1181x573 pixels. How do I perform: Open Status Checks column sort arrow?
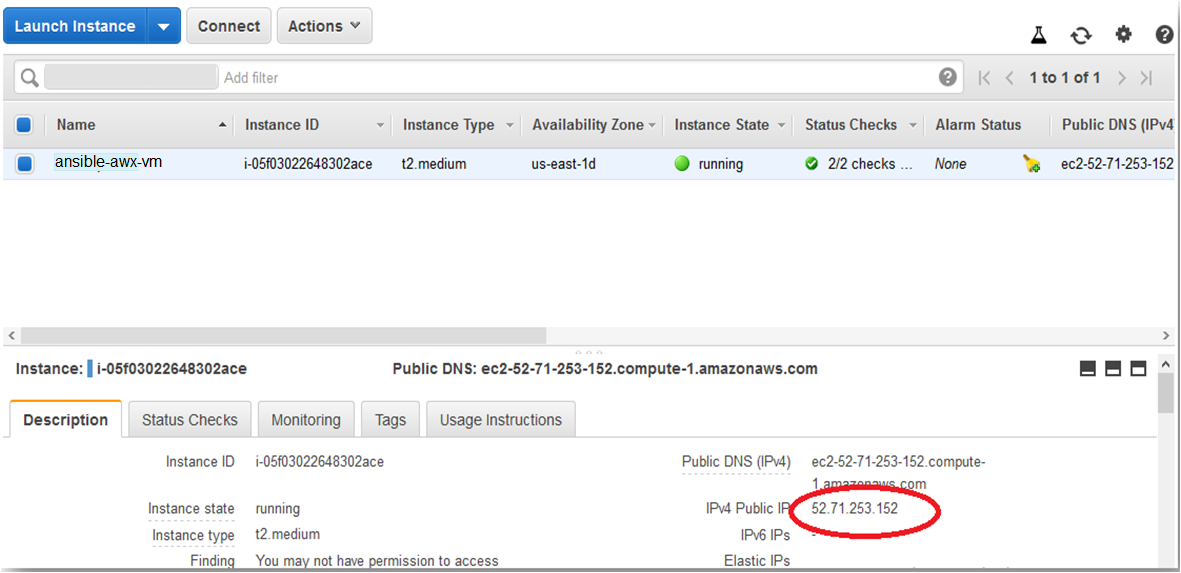(x=913, y=126)
